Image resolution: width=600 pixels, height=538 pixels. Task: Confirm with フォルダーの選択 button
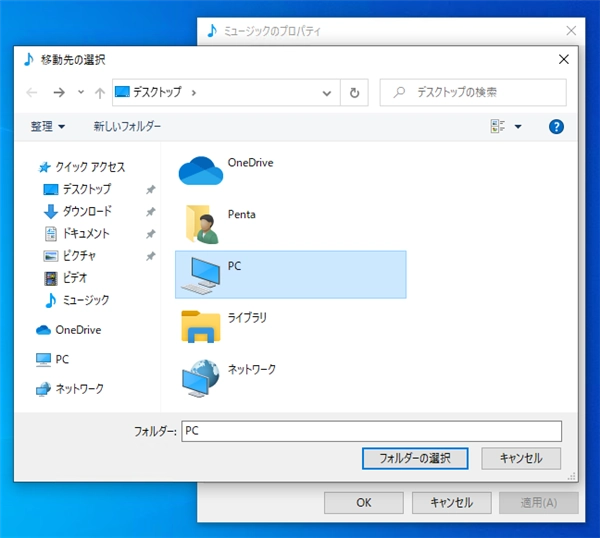(x=415, y=458)
